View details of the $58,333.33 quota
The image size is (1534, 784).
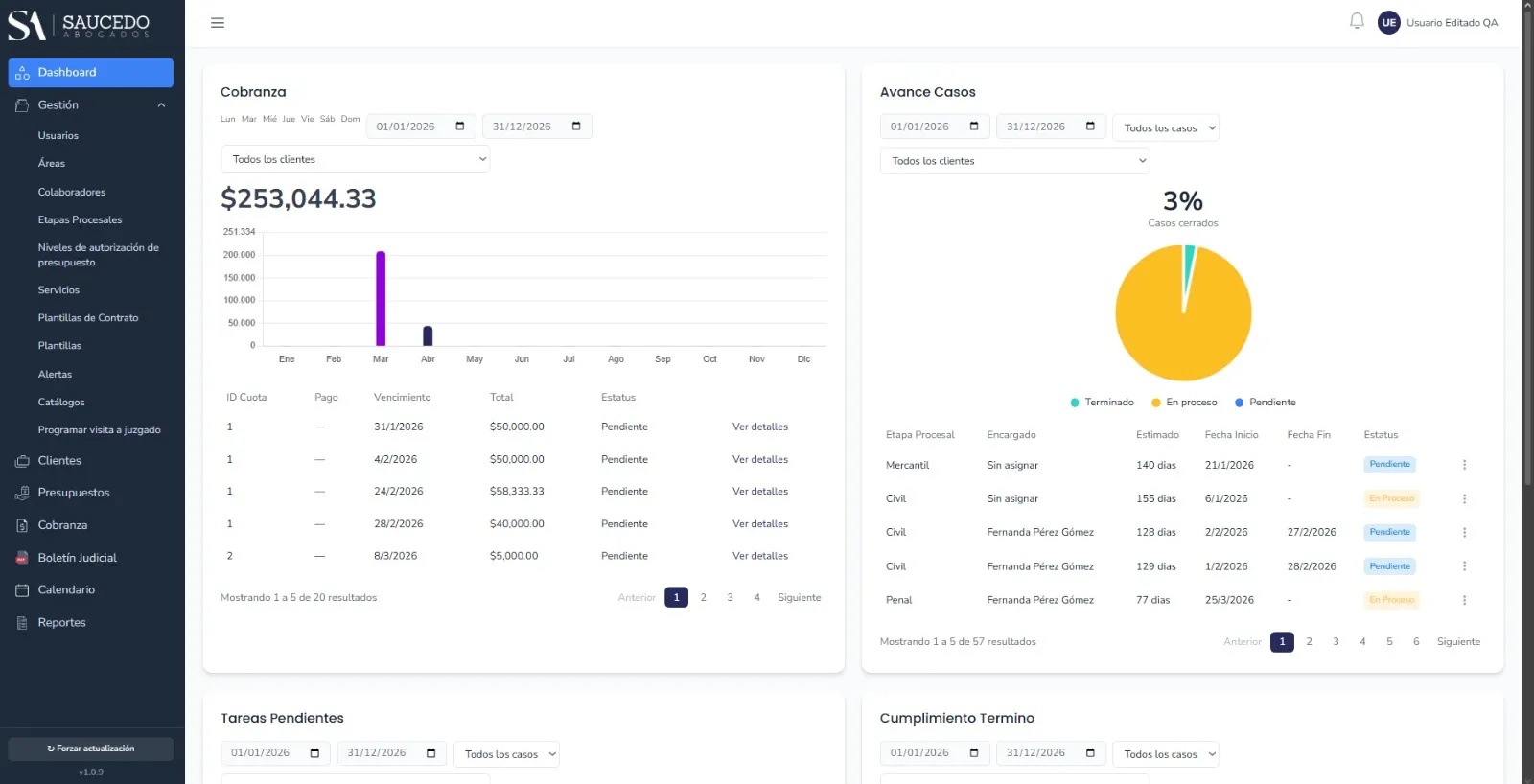point(760,492)
